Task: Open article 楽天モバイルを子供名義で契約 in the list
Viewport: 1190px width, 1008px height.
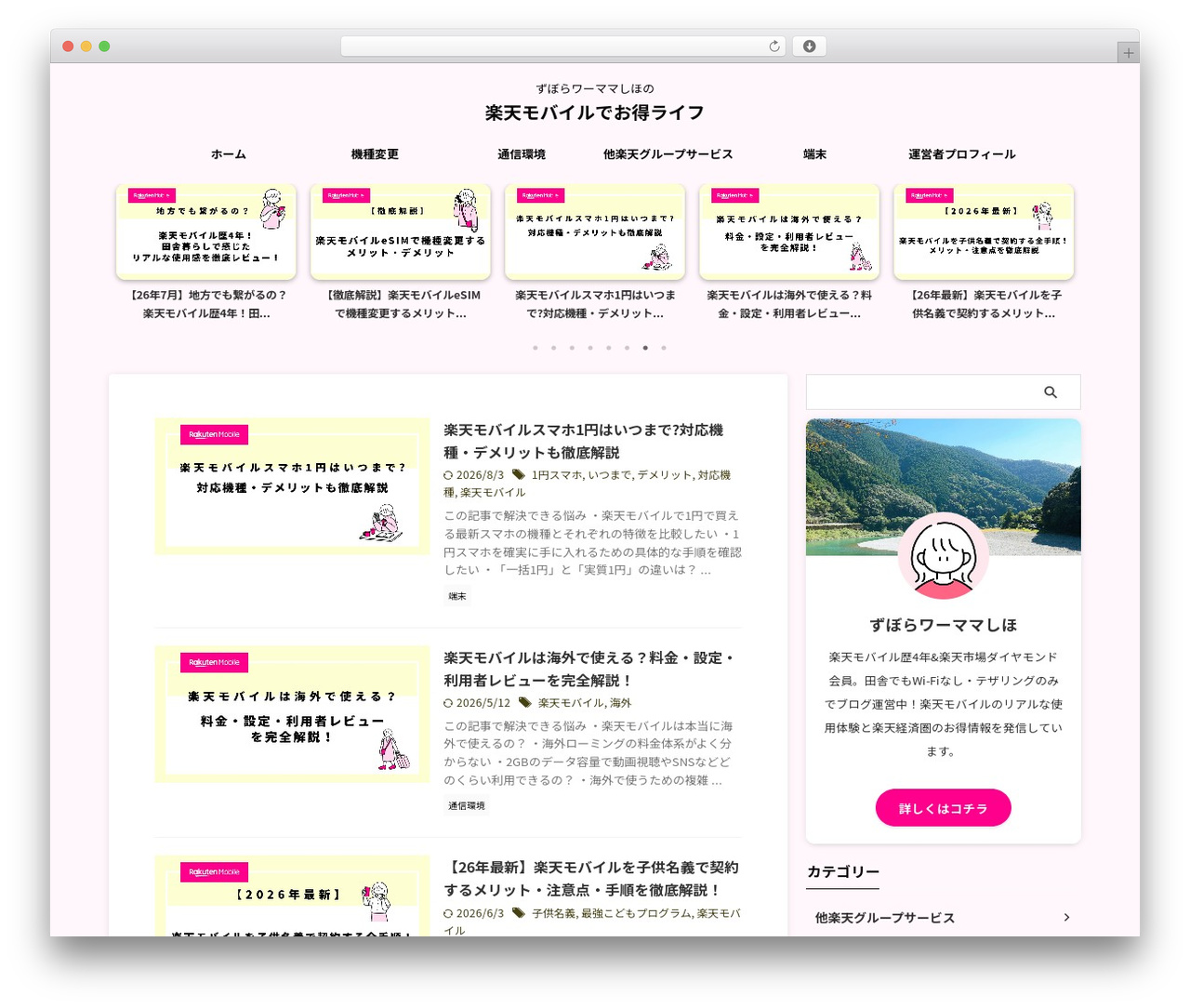Action: pos(592,879)
